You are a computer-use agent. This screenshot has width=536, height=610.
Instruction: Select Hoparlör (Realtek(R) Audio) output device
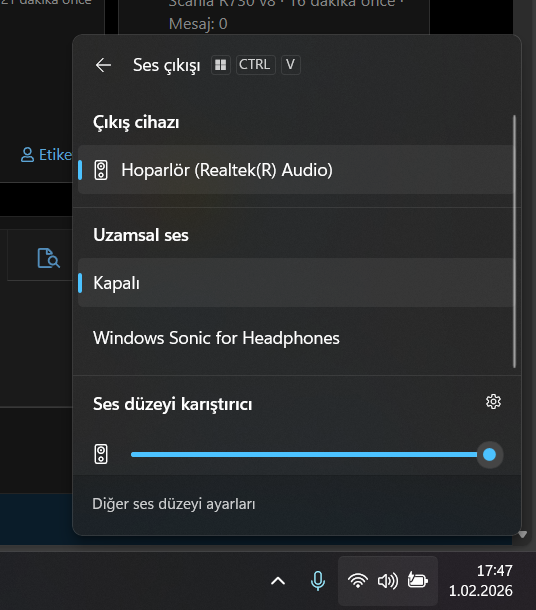coord(296,170)
